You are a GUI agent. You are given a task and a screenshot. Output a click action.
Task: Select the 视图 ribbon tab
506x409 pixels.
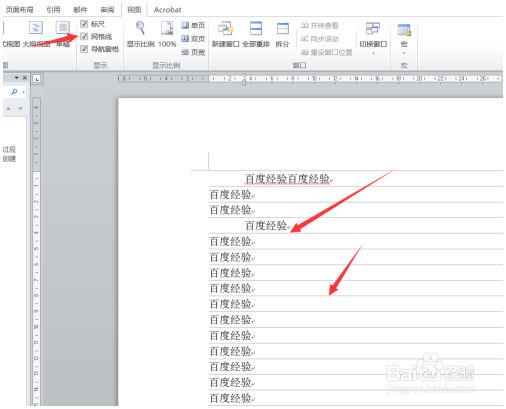click(x=134, y=10)
